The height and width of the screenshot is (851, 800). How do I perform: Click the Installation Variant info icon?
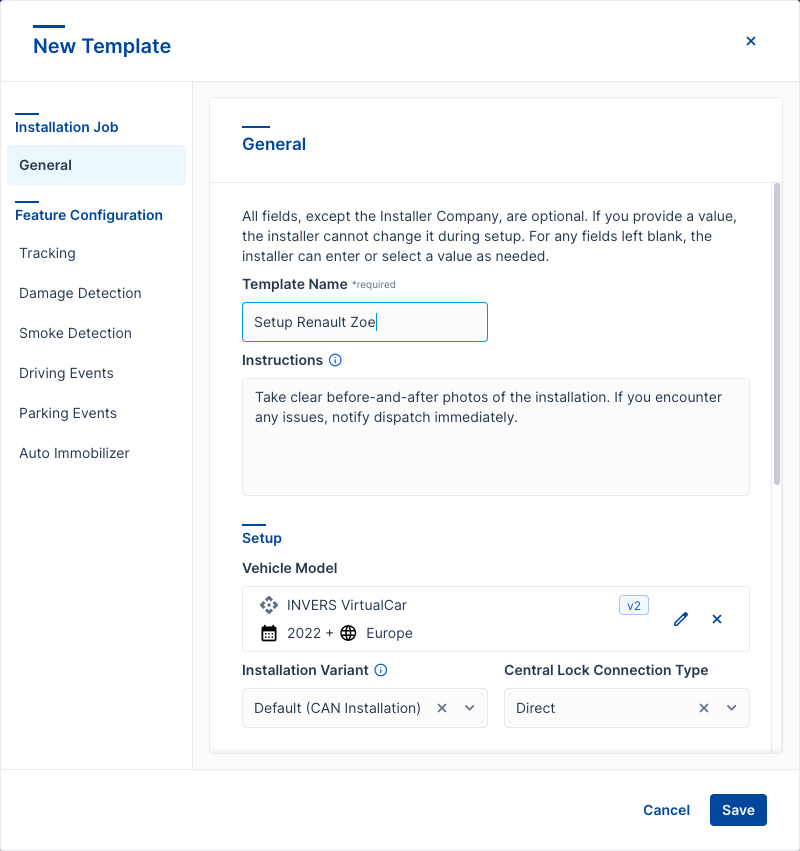coord(380,670)
